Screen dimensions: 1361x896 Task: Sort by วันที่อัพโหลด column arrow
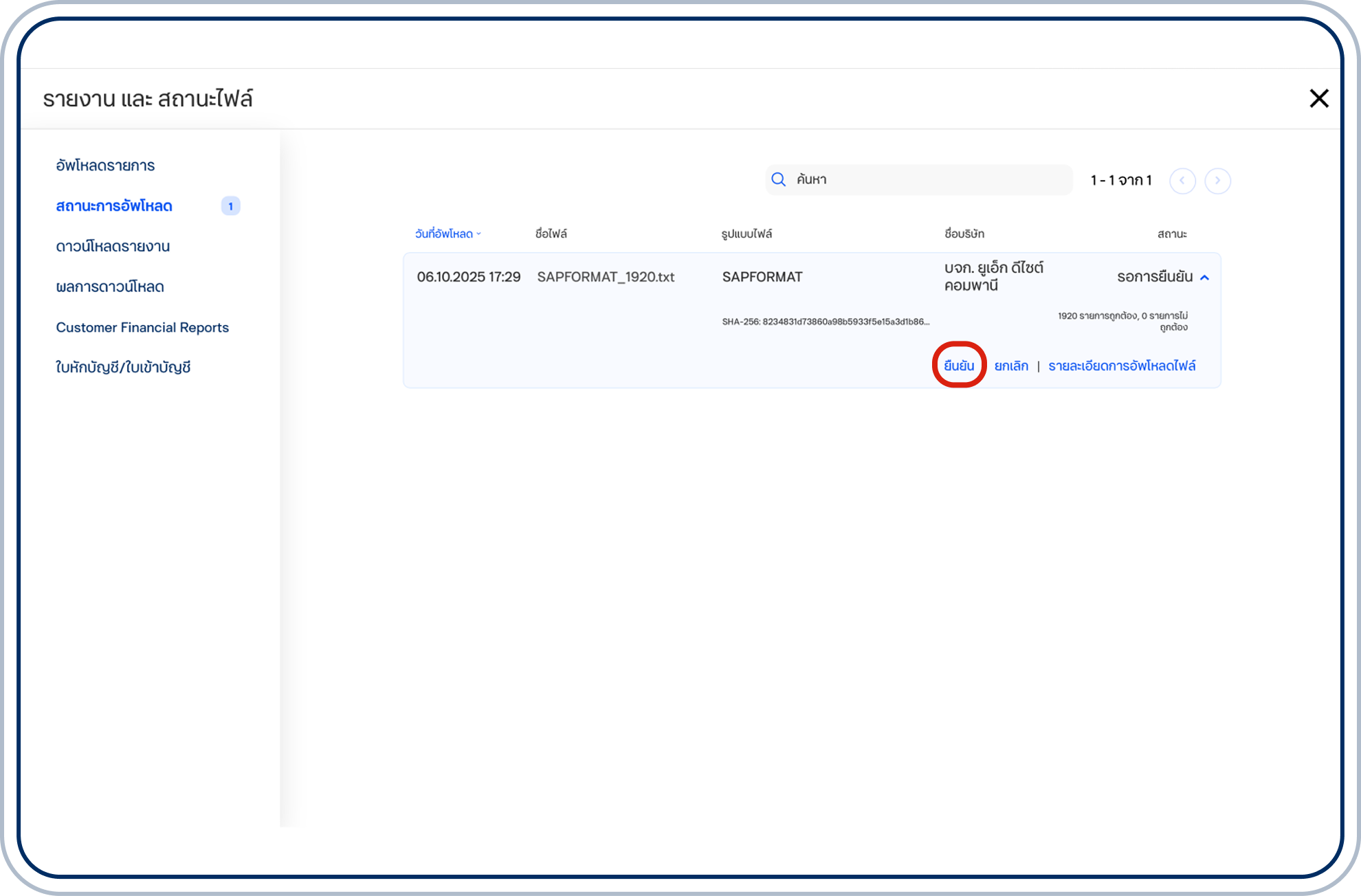pyautogui.click(x=479, y=234)
